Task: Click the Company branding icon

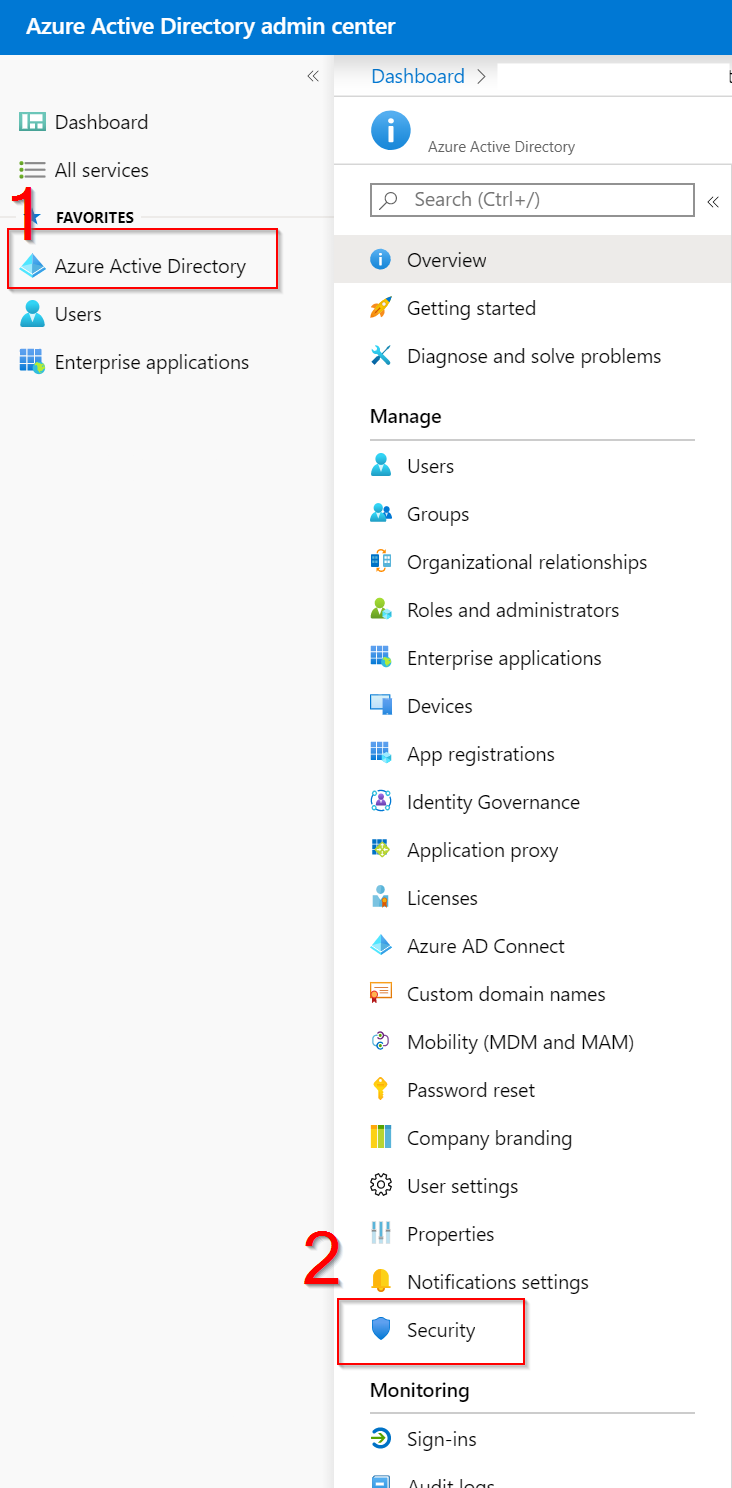Action: pos(381,1138)
